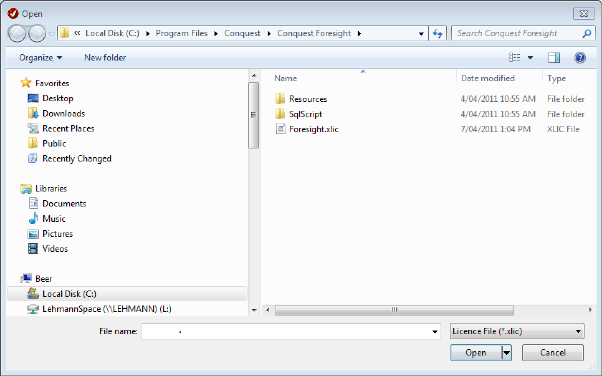Screen dimensions: 602x376
Task: Click the file list scroll left arrow
Action: pos(268,310)
